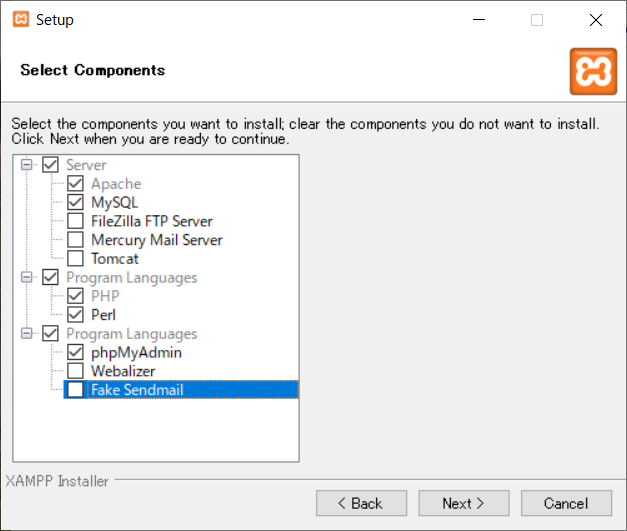Select the Apache tree item label
Image resolution: width=627 pixels, height=531 pixels.
[116, 184]
